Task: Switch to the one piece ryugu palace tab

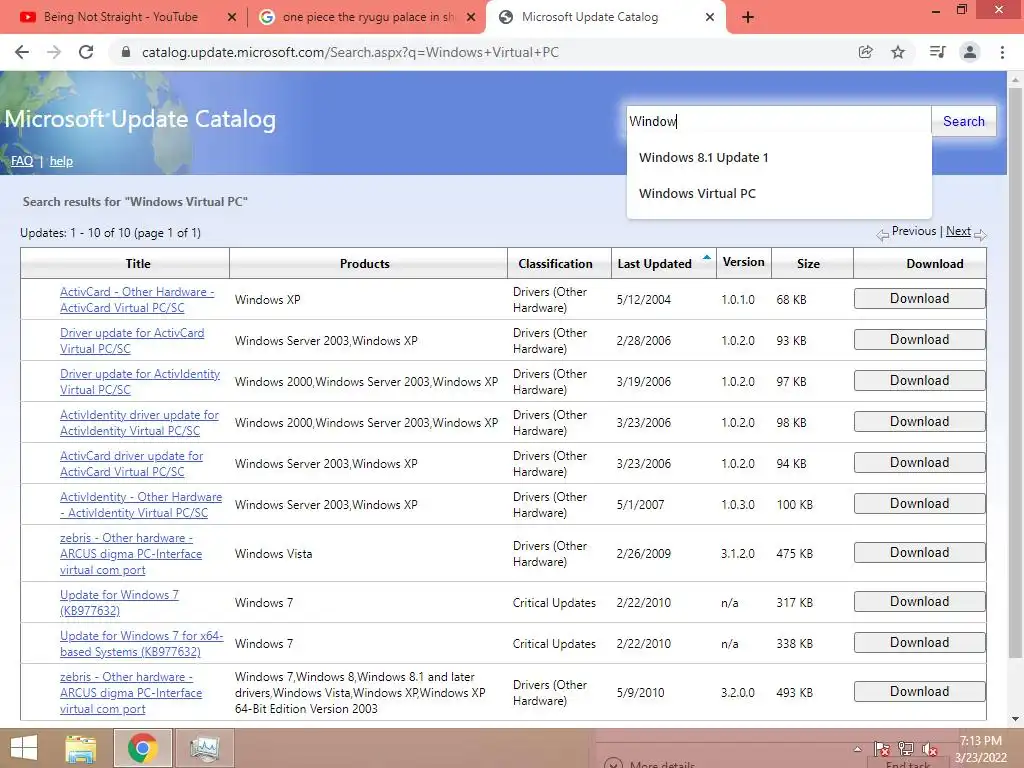Action: point(368,17)
